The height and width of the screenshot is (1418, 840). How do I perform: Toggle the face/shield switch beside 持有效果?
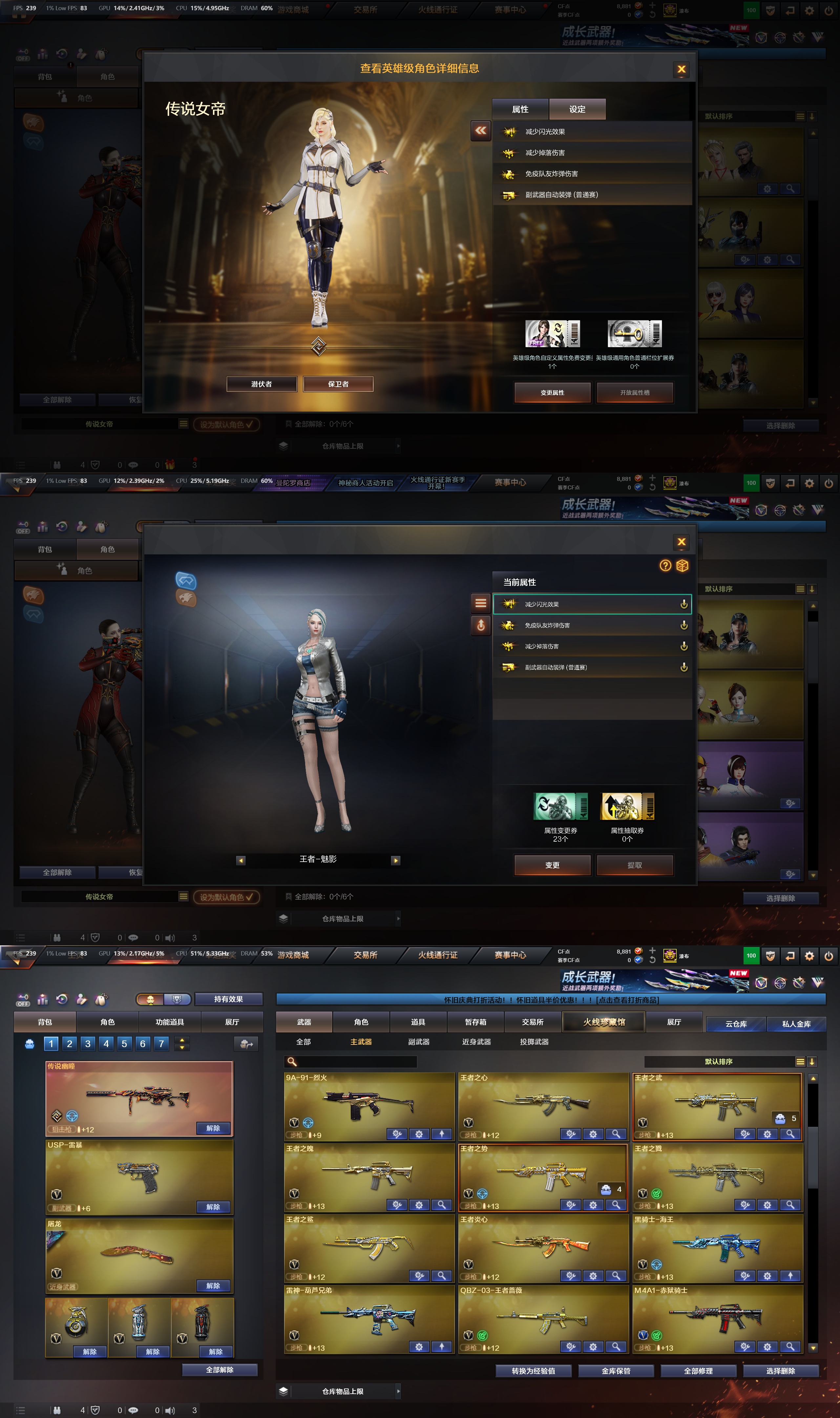pos(164,999)
